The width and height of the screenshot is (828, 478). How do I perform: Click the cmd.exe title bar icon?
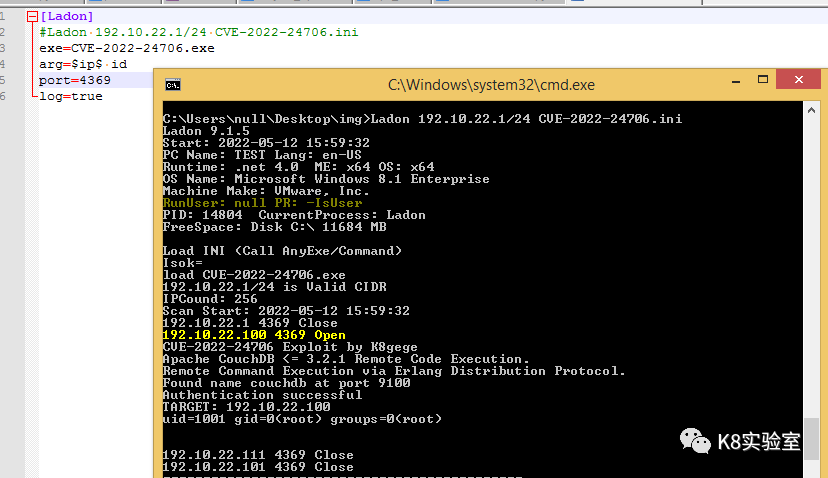click(x=173, y=85)
